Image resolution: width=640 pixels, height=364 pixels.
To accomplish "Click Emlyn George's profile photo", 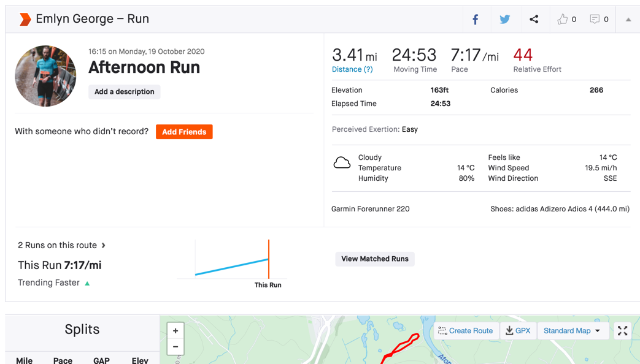I will [x=45, y=76].
